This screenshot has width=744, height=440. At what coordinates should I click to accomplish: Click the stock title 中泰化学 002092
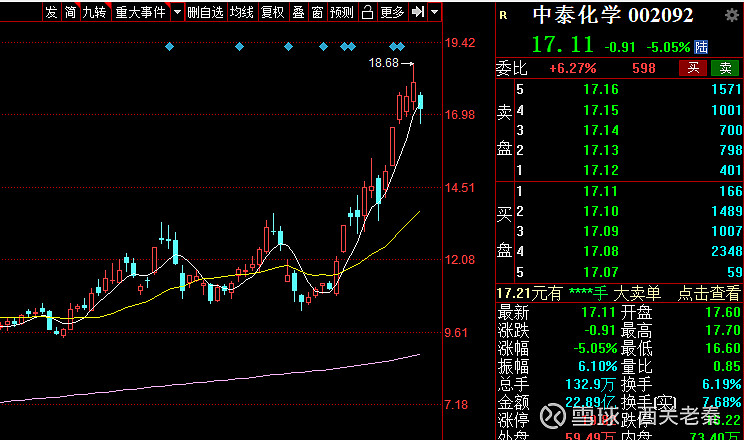point(613,15)
